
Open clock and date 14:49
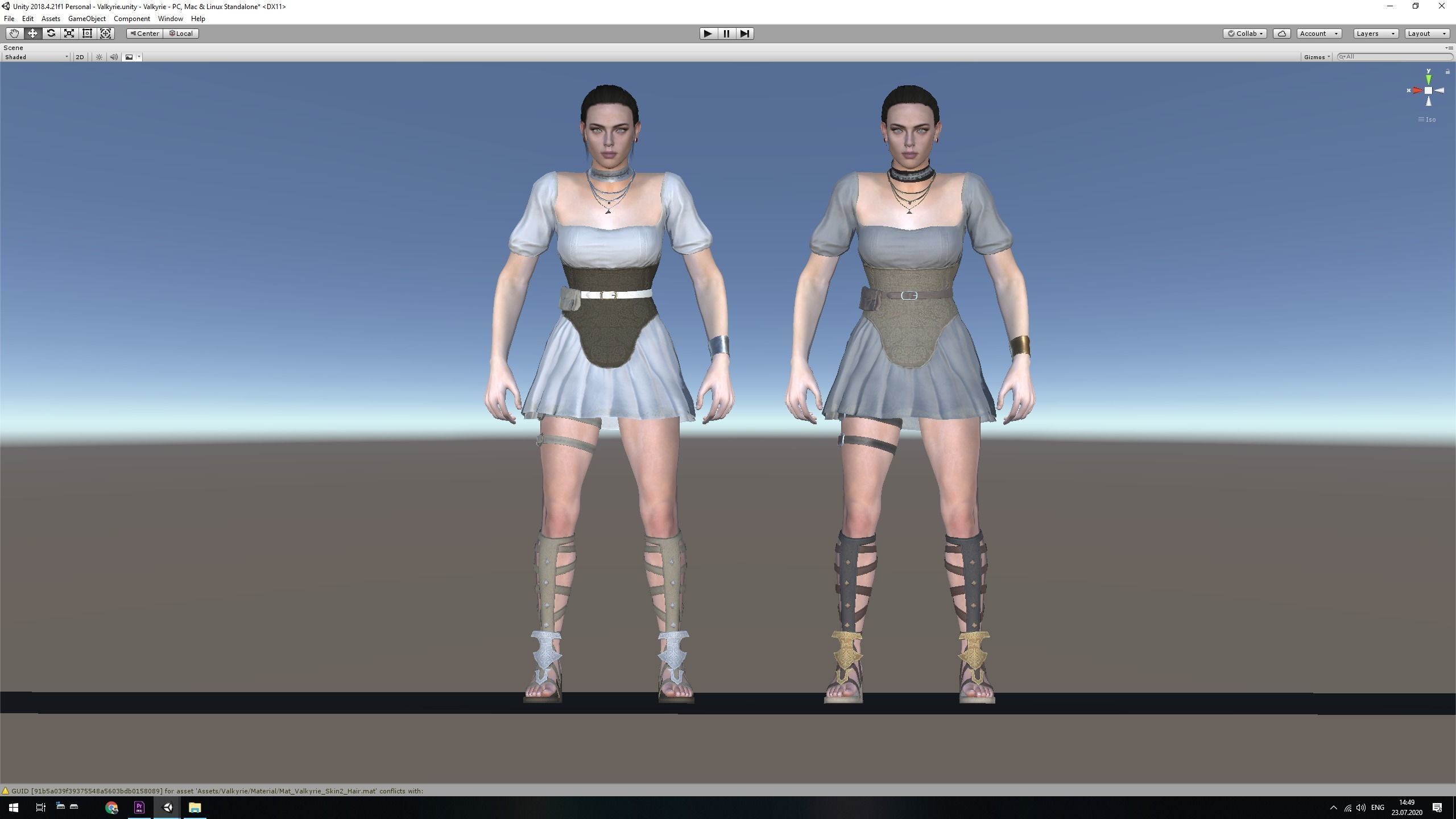tap(1407, 808)
